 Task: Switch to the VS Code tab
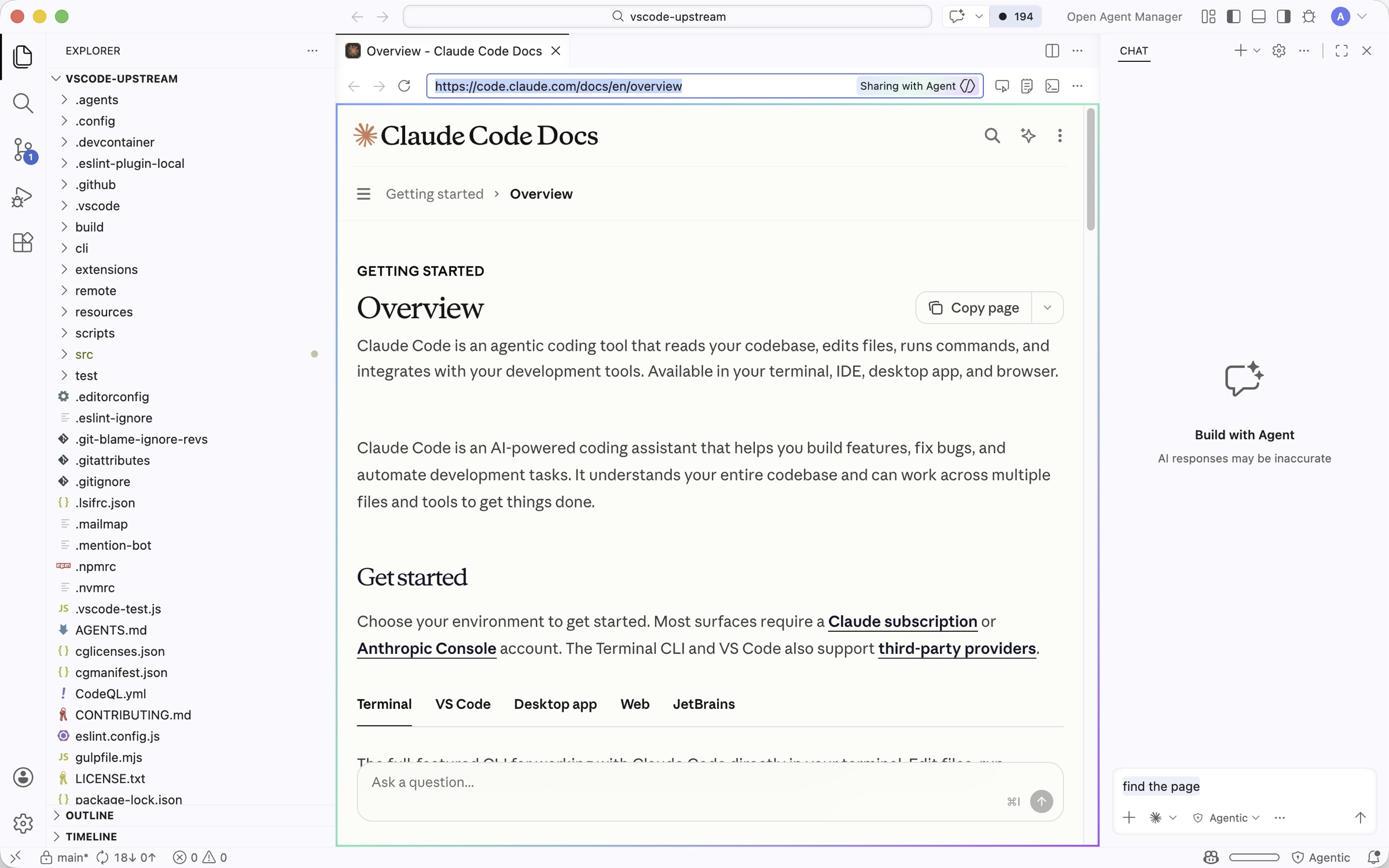(x=462, y=704)
